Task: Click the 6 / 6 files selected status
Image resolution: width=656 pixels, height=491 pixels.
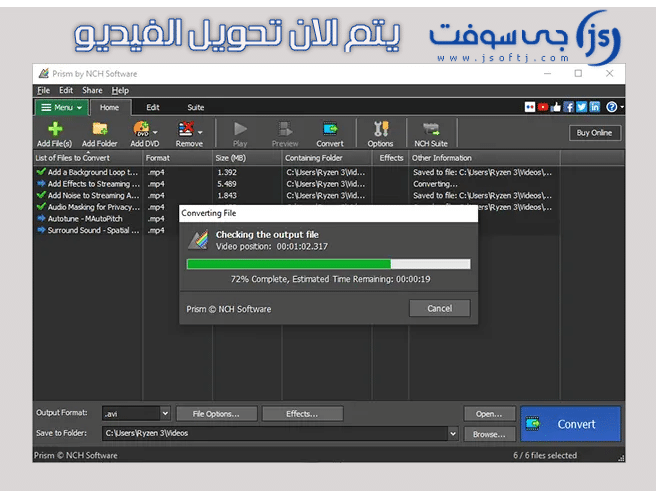Action: [545, 455]
